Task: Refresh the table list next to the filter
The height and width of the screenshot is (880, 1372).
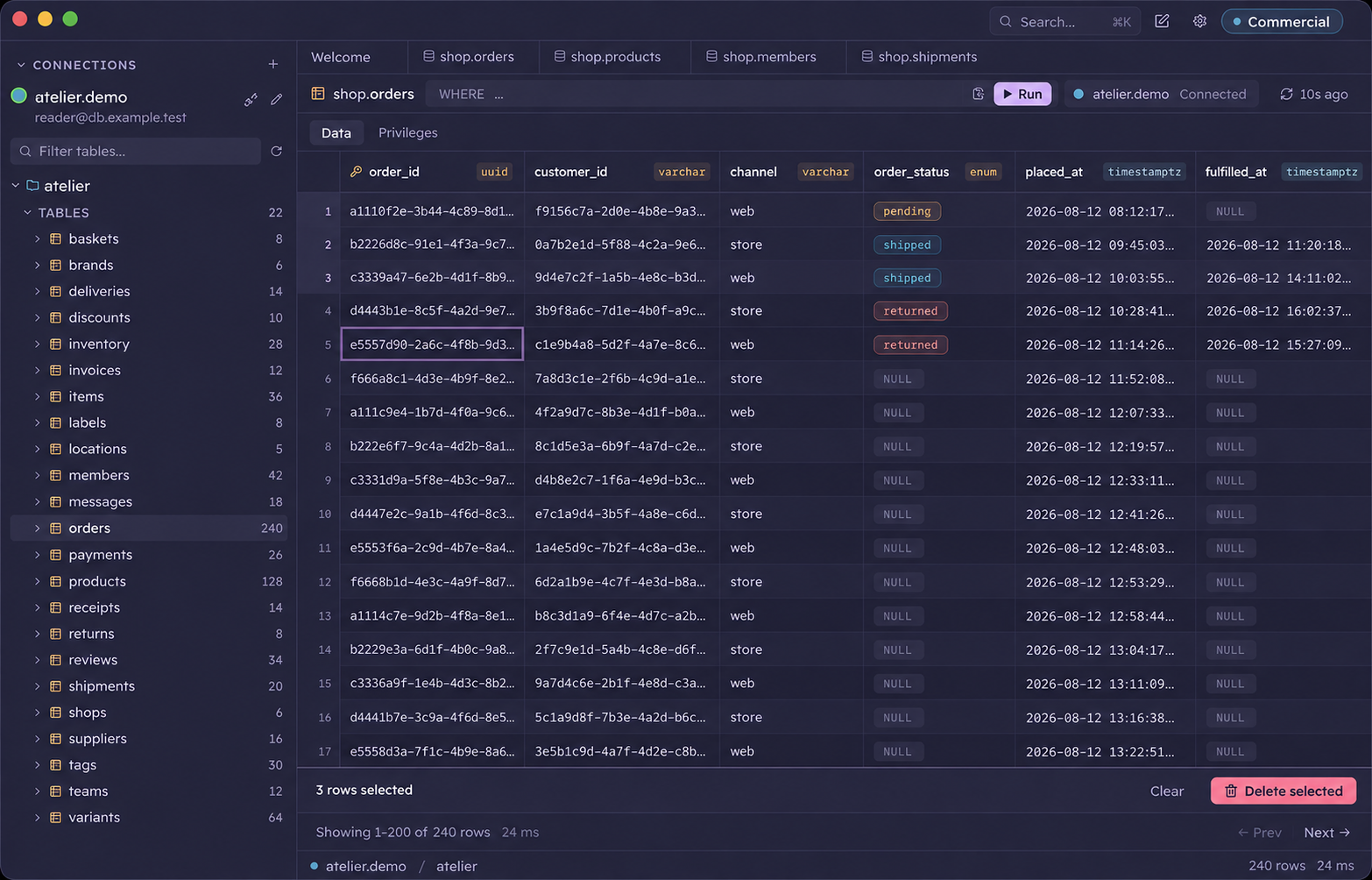Action: coord(277,151)
